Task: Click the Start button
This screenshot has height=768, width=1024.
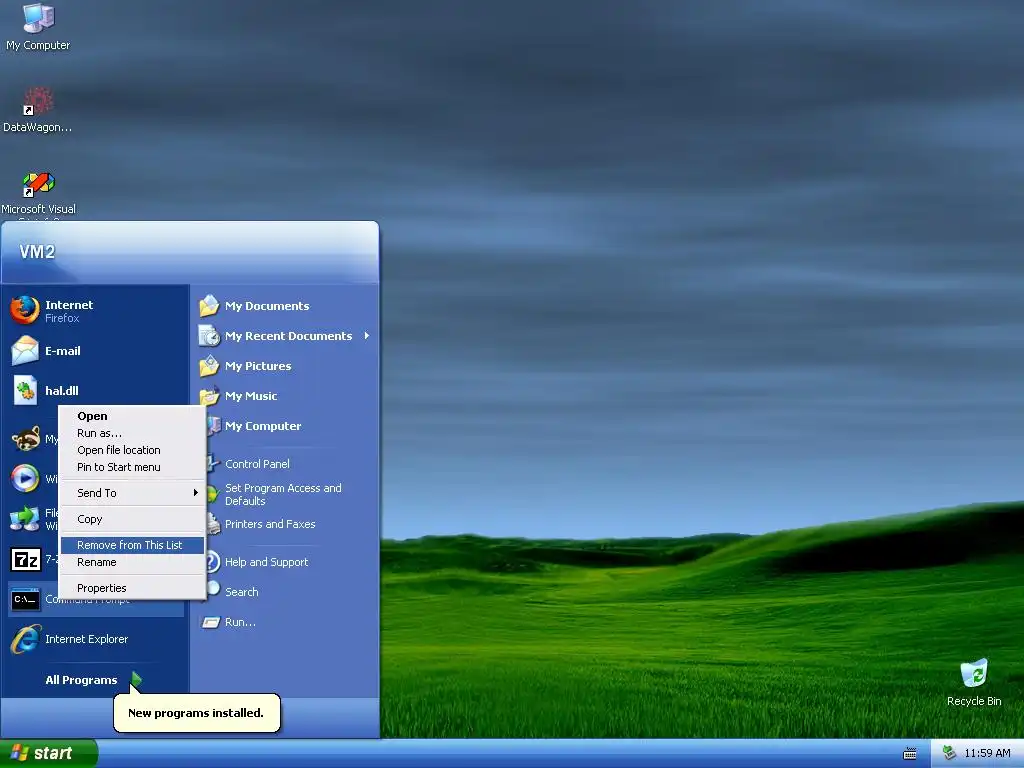Action: tap(48, 753)
